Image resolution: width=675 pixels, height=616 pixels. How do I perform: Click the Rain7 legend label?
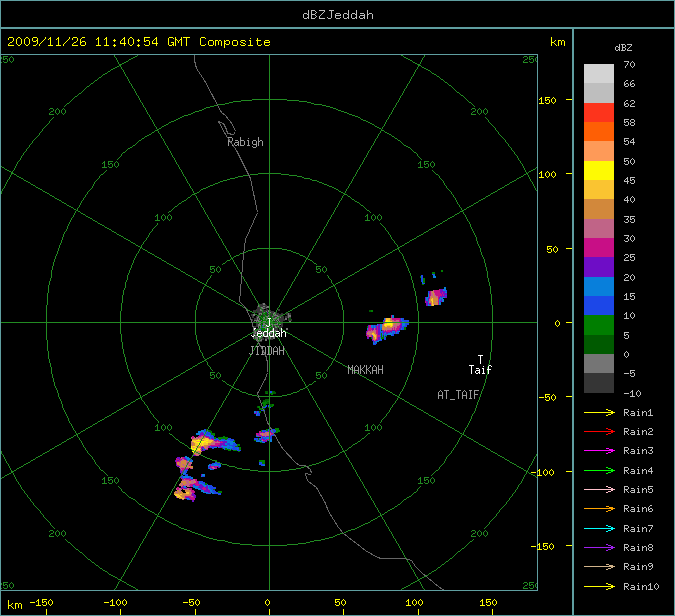(x=638, y=528)
